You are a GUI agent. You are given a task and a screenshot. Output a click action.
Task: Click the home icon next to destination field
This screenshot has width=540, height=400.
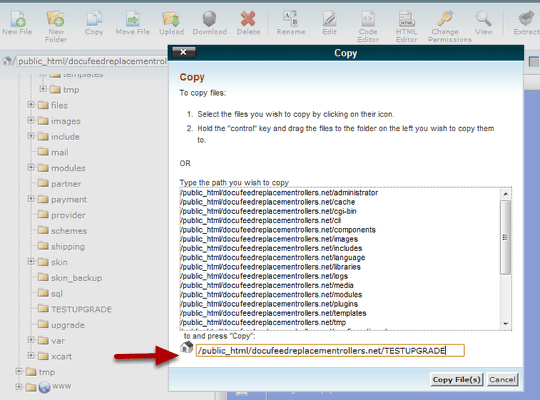[187, 347]
